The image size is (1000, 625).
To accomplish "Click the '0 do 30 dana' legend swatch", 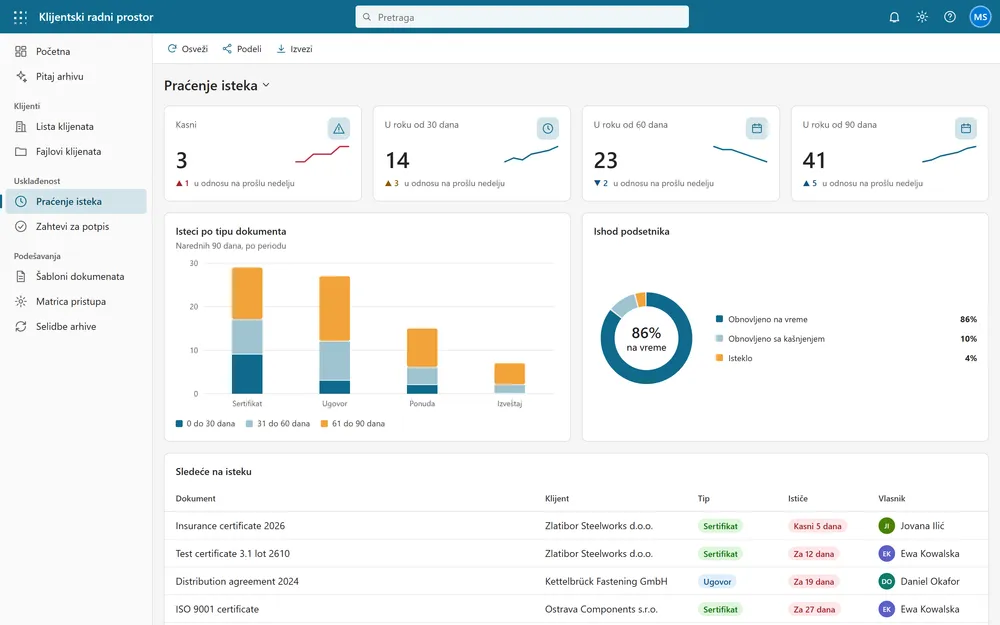I will point(179,423).
